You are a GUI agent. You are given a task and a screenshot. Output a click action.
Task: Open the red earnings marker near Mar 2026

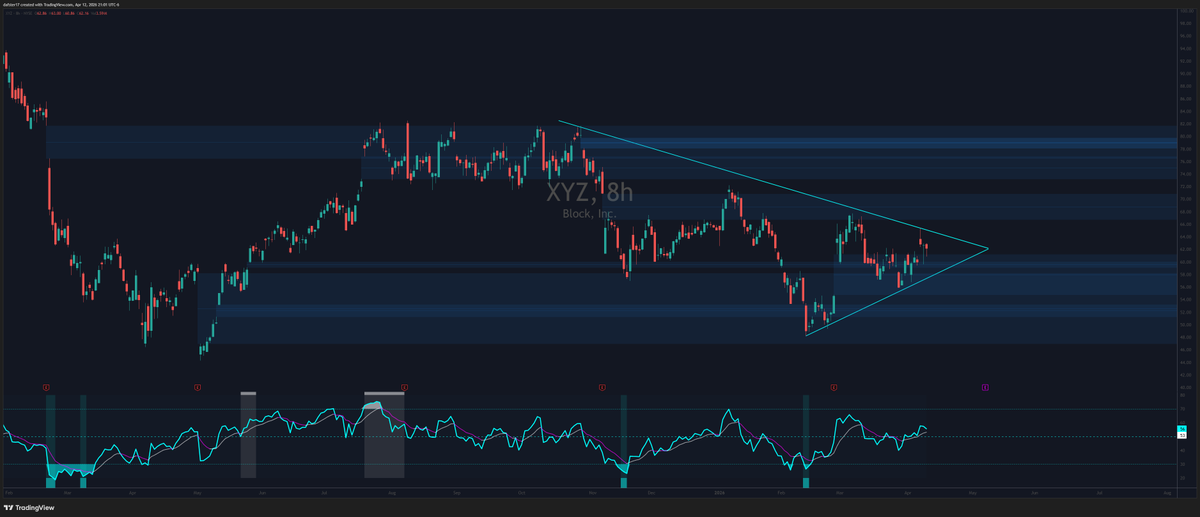pyautogui.click(x=833, y=385)
